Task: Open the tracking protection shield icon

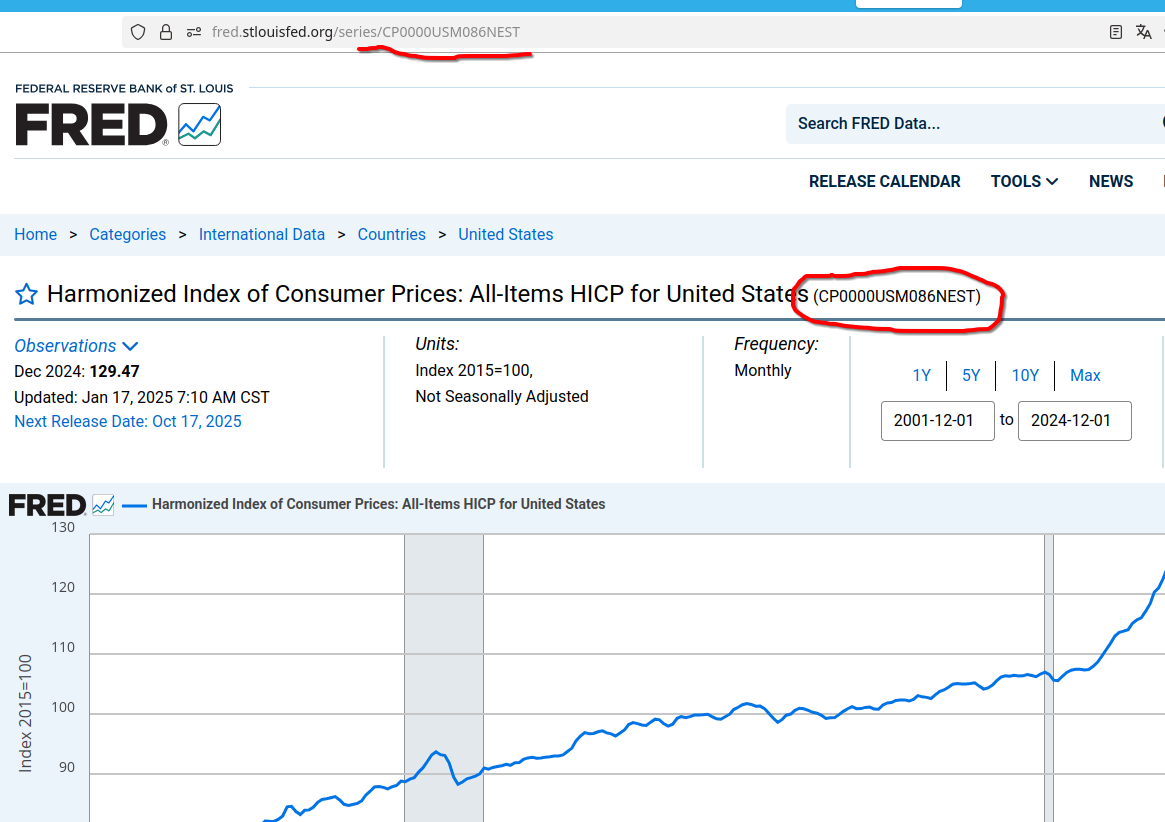Action: (x=139, y=32)
